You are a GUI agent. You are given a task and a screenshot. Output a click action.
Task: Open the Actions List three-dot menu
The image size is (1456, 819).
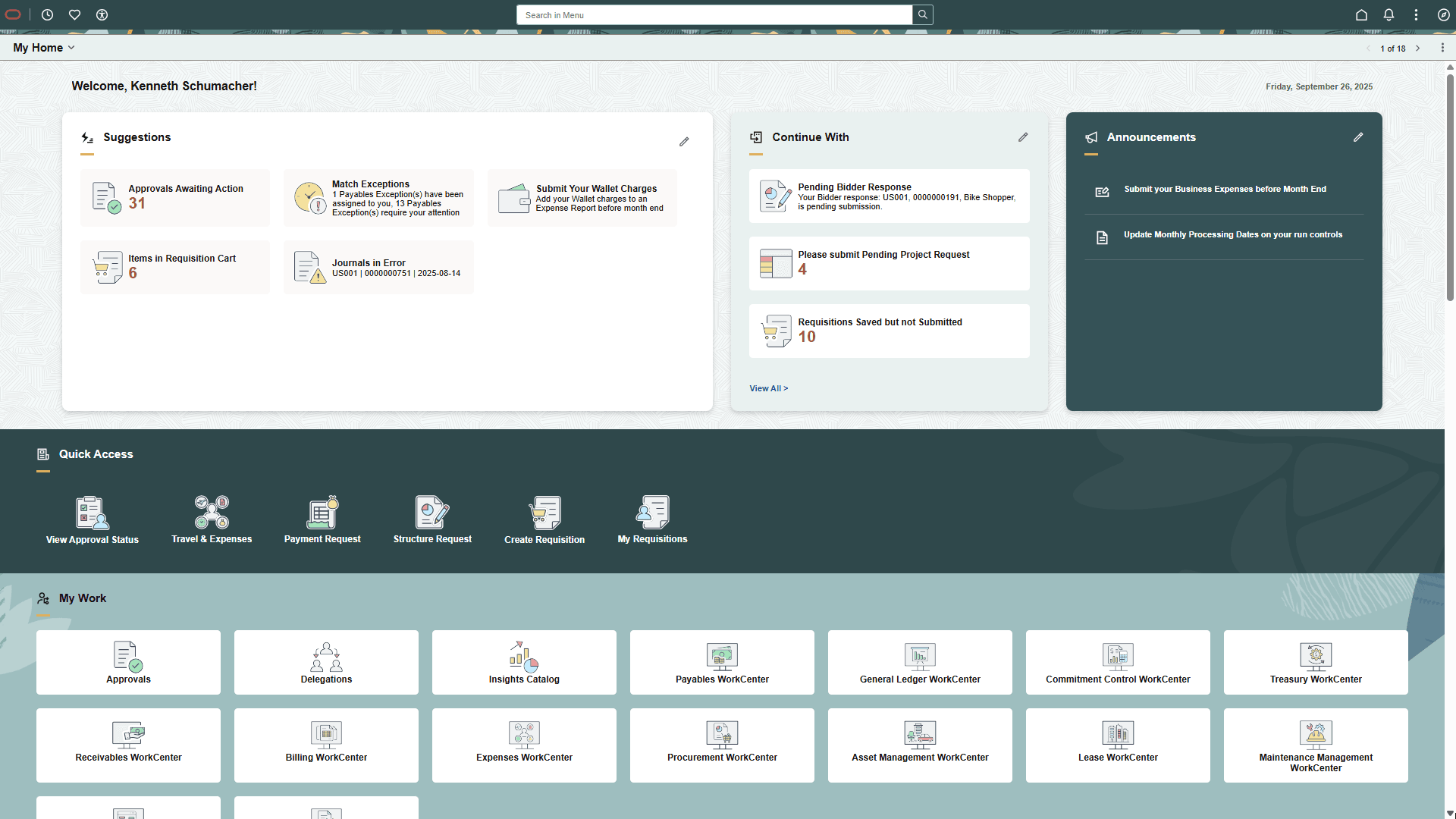tap(1415, 14)
